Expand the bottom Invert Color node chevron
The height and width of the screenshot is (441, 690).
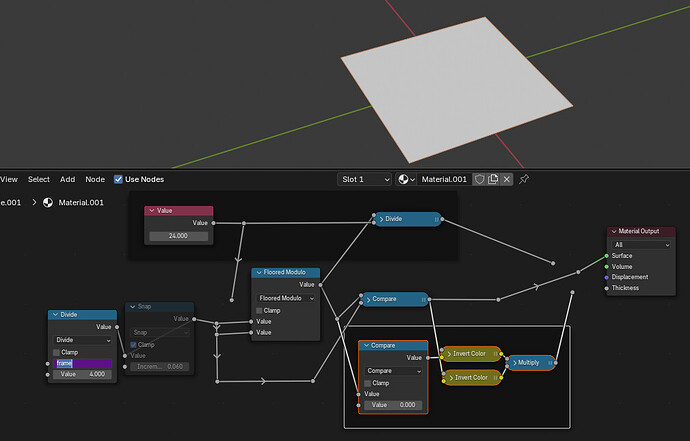pyautogui.click(x=451, y=378)
